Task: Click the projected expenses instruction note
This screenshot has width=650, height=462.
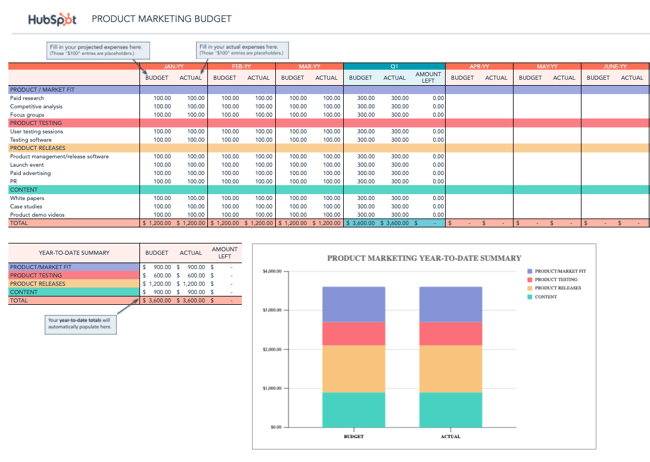Action: [95, 49]
